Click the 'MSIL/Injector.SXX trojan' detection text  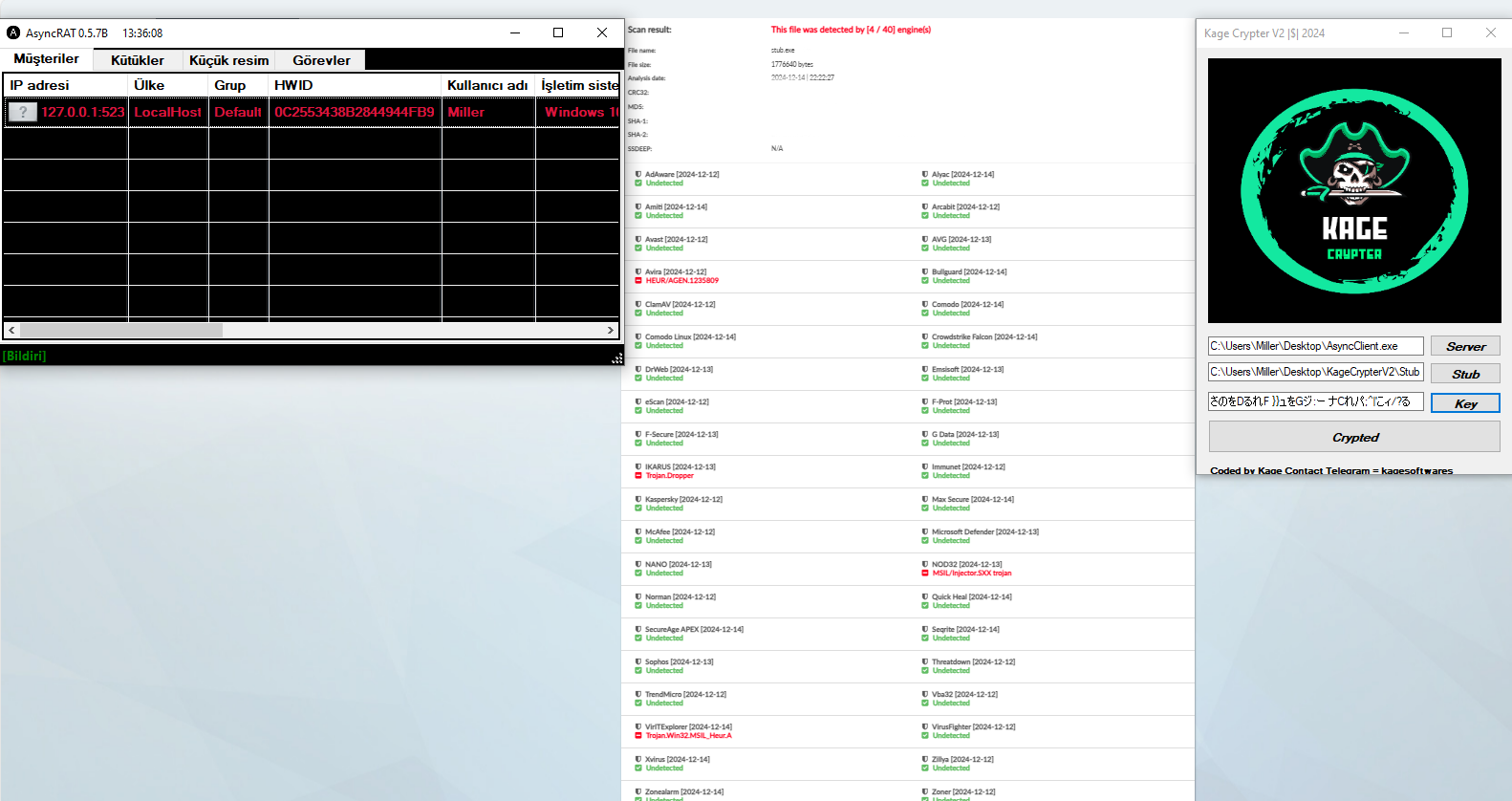click(972, 573)
